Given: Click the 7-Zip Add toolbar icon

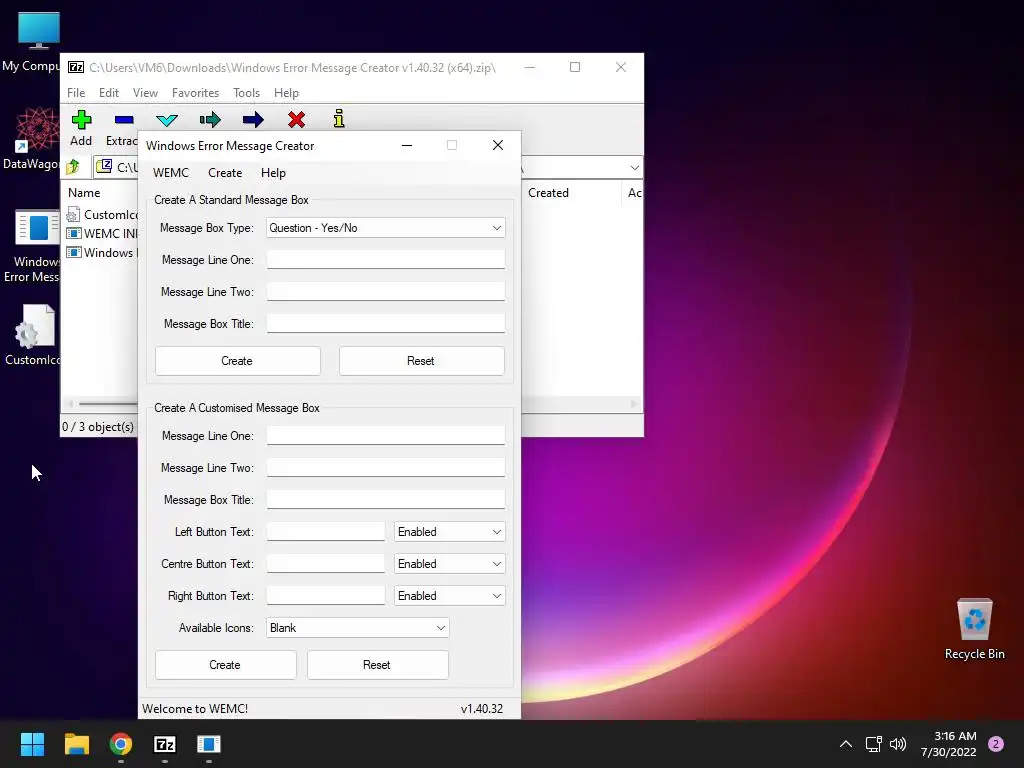Looking at the screenshot, I should click(x=81, y=120).
